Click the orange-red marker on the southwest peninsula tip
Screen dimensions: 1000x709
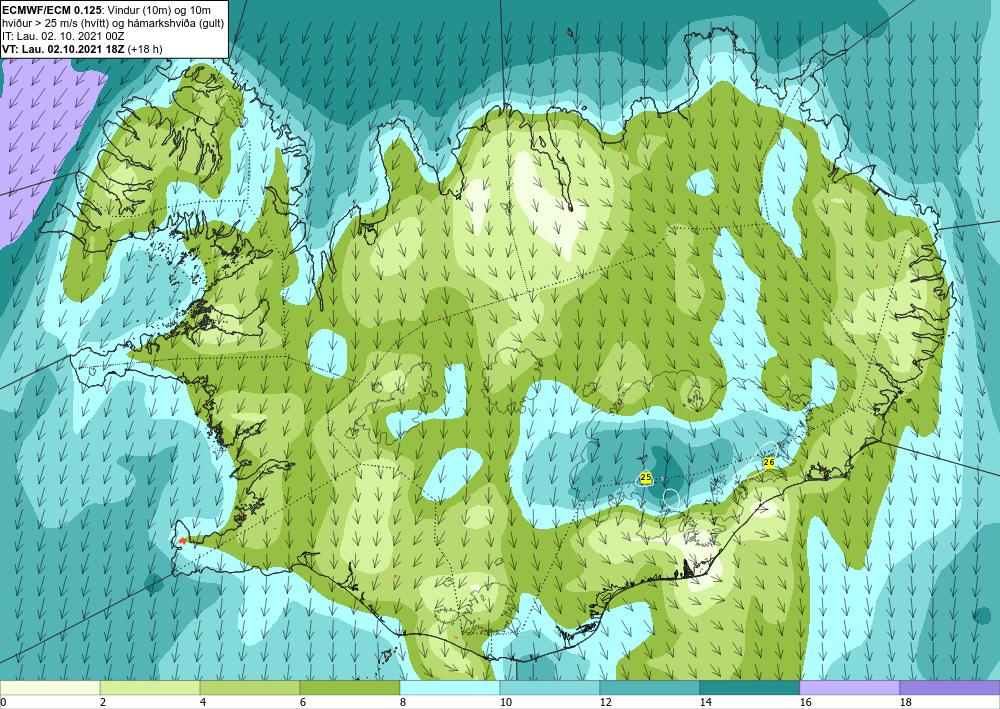[182, 541]
